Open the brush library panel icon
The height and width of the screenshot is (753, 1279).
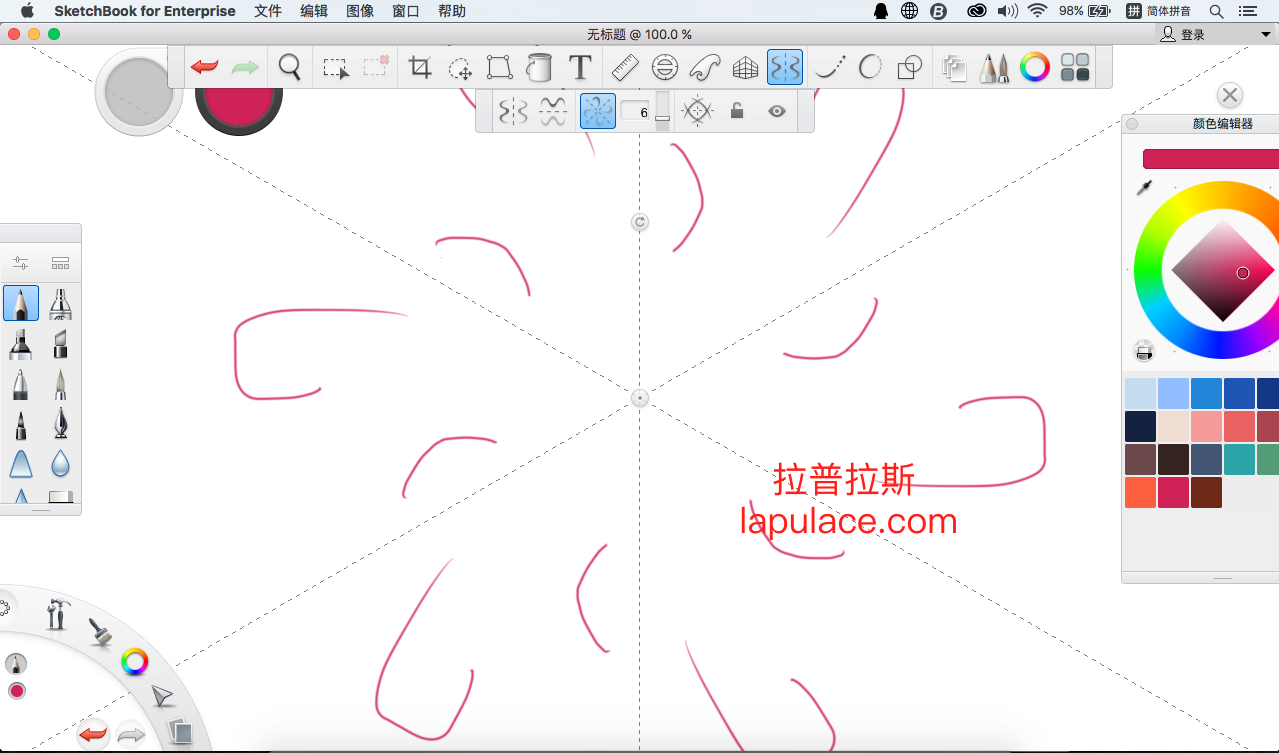[x=994, y=68]
